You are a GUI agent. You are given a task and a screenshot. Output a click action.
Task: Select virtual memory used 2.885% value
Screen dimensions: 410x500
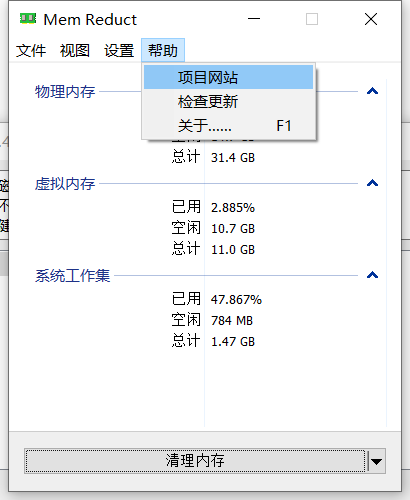click(x=233, y=208)
